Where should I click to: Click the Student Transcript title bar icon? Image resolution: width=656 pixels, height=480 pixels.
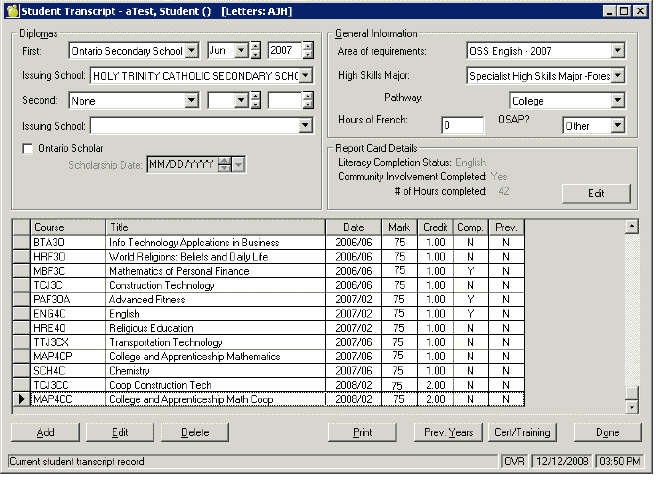[x=11, y=11]
